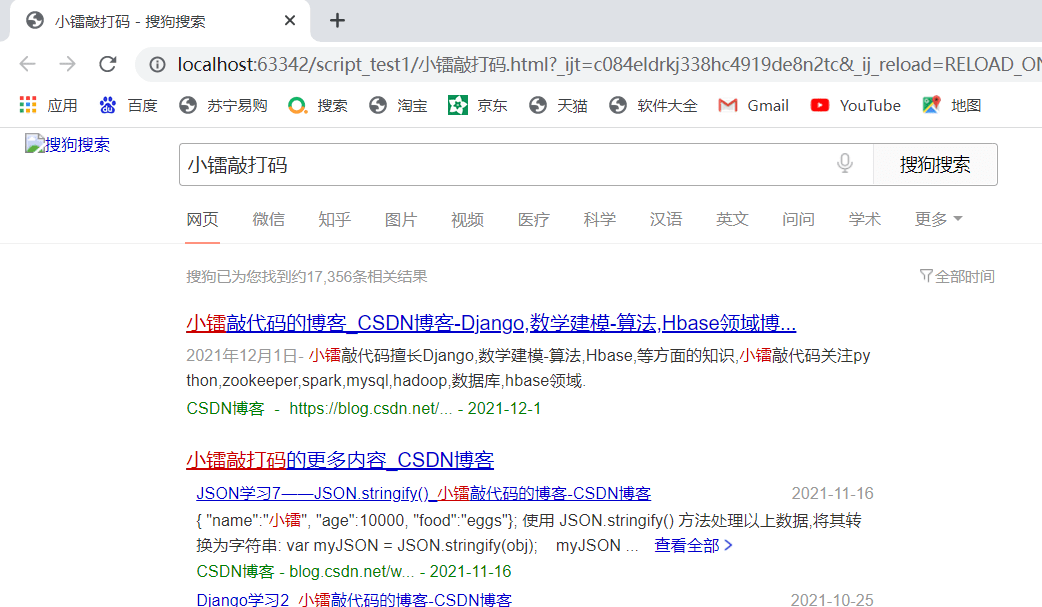This screenshot has width=1042, height=607.
Task: Open the 应用 apps grid bookmark
Action: pyautogui.click(x=49, y=105)
